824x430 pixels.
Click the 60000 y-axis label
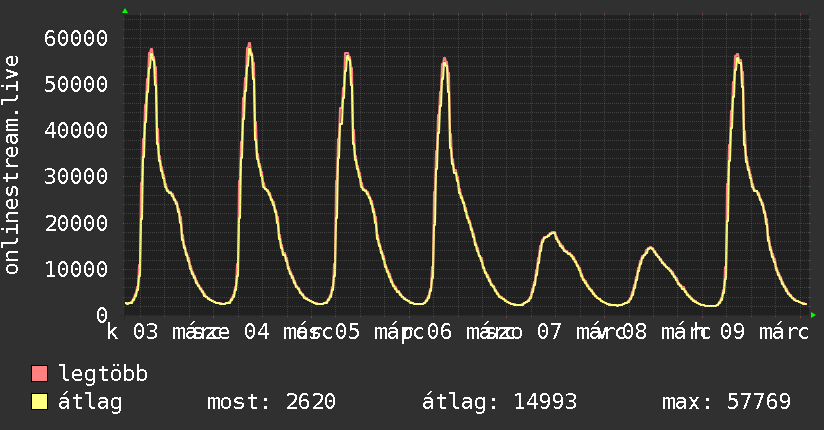(x=76, y=38)
